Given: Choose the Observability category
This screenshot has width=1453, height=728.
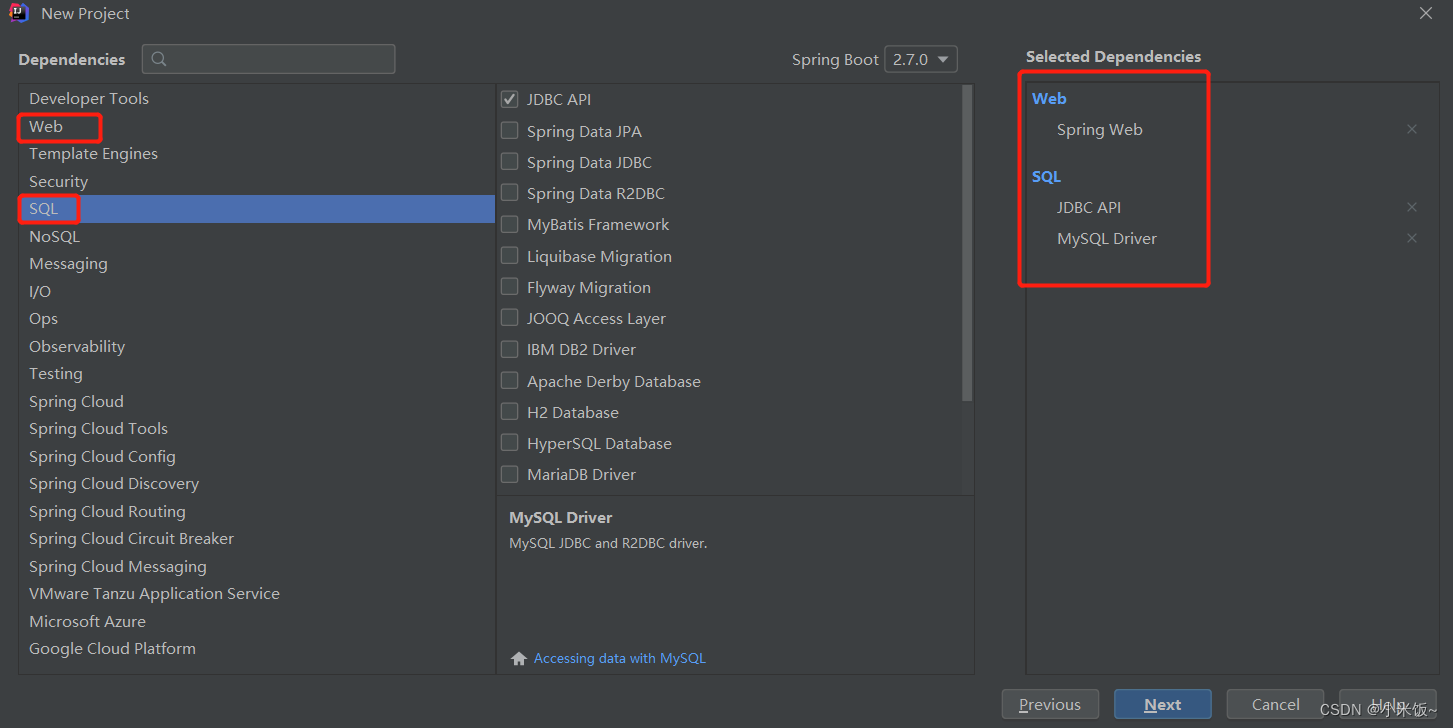Looking at the screenshot, I should click(x=257, y=346).
